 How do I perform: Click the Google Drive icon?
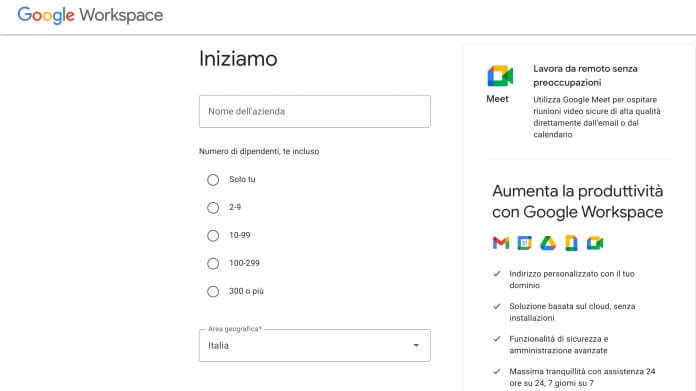pyautogui.click(x=548, y=243)
